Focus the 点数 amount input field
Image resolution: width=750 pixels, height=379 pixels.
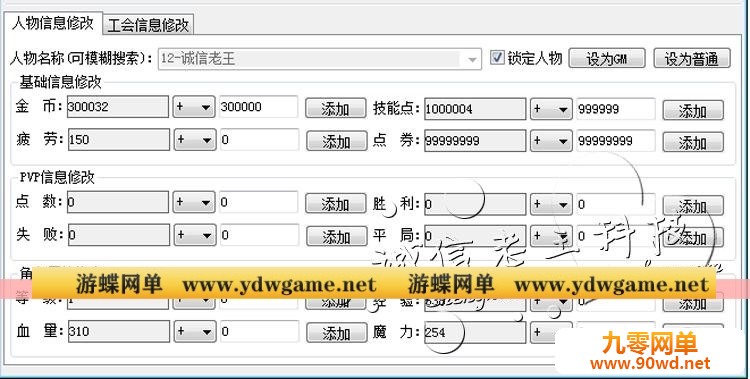point(259,202)
